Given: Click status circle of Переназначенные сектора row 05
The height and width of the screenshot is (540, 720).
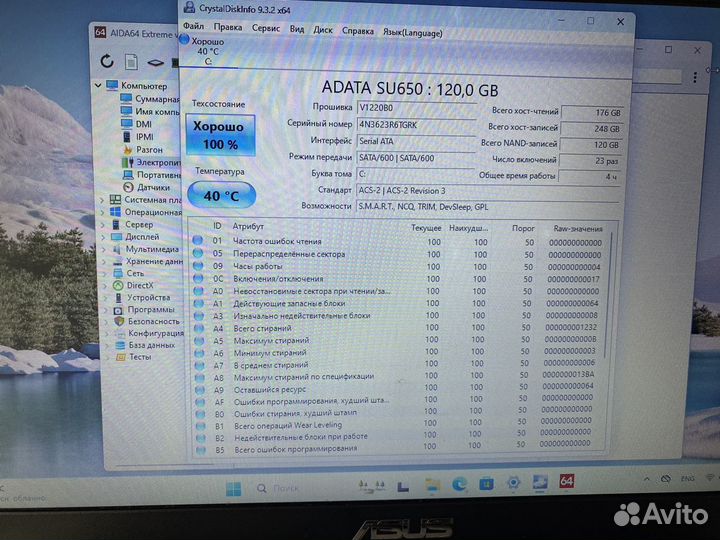Looking at the screenshot, I should pos(198,253).
